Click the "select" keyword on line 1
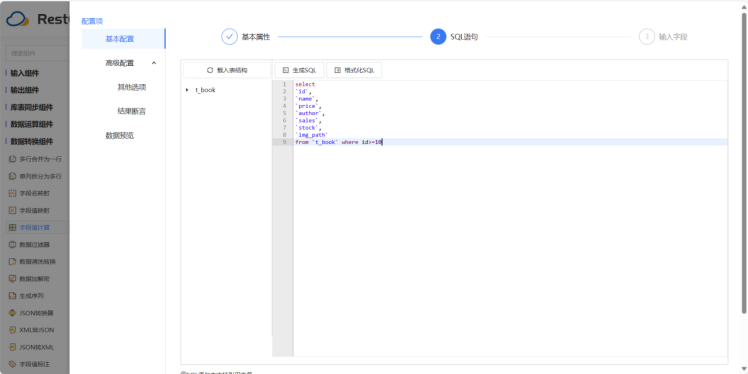 305,84
